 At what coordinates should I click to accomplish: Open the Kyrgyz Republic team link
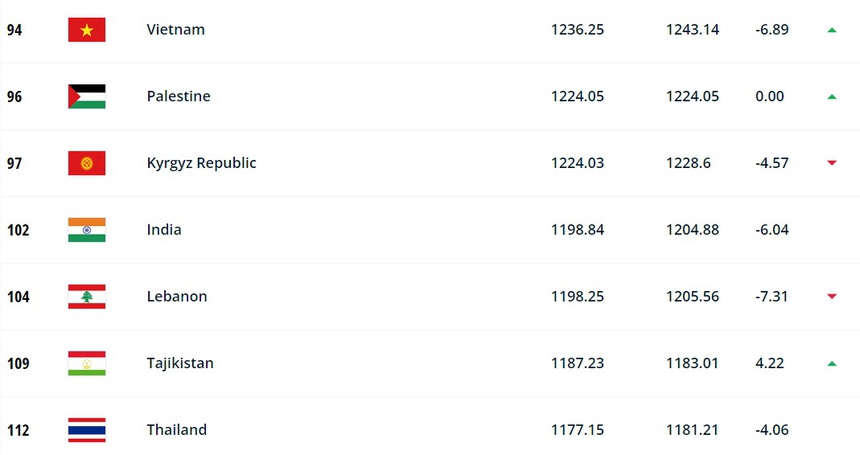(201, 163)
